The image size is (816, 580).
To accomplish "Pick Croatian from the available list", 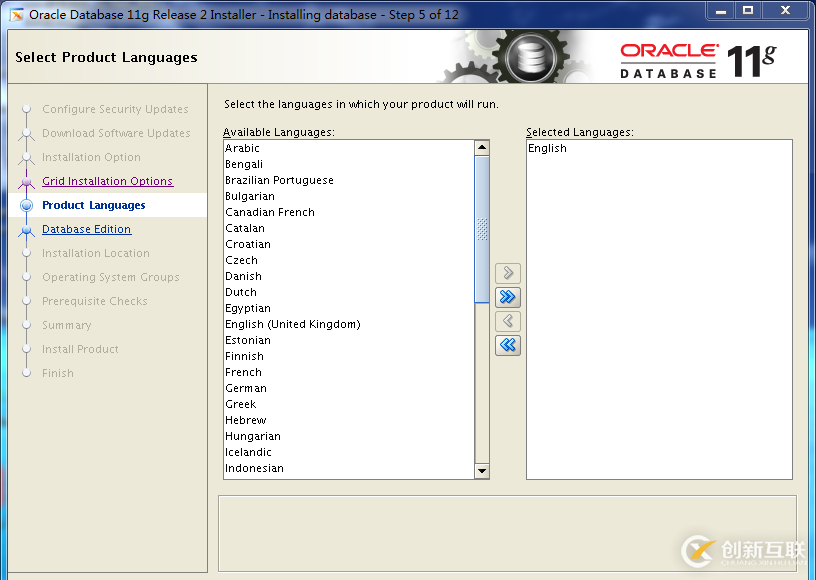I will click(x=349, y=244).
